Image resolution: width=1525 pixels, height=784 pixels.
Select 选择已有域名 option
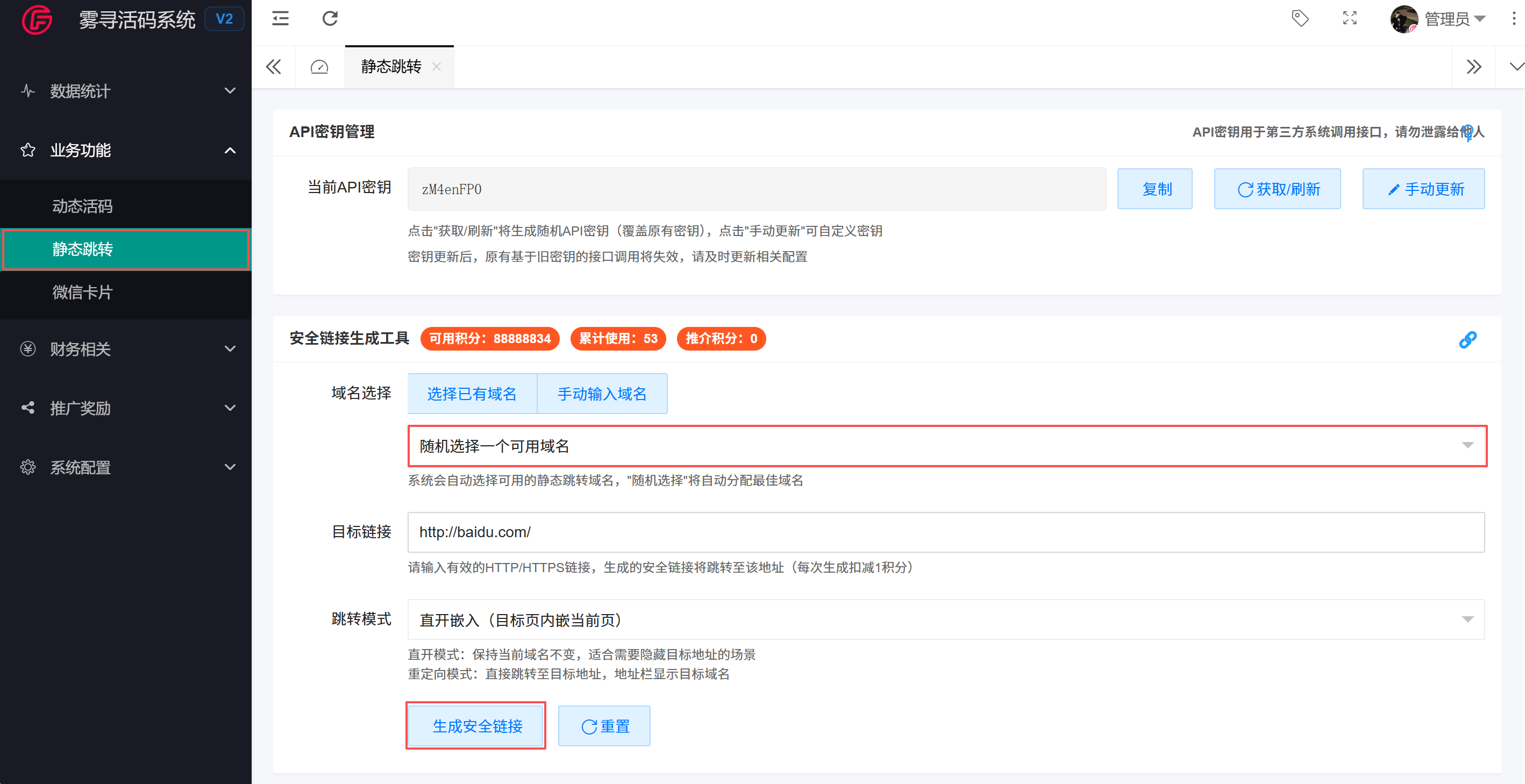472,393
